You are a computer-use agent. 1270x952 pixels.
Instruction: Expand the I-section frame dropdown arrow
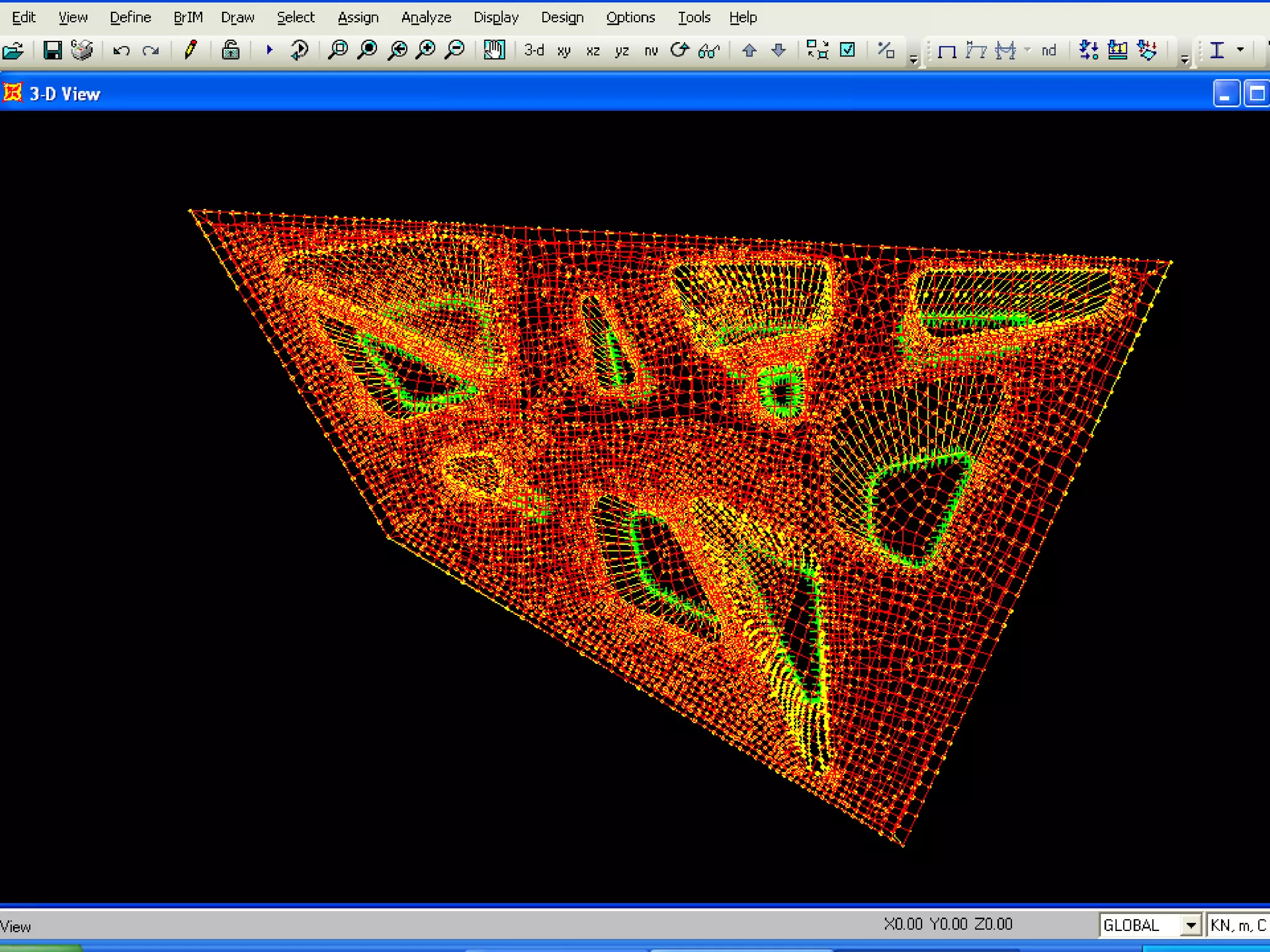[x=1240, y=50]
